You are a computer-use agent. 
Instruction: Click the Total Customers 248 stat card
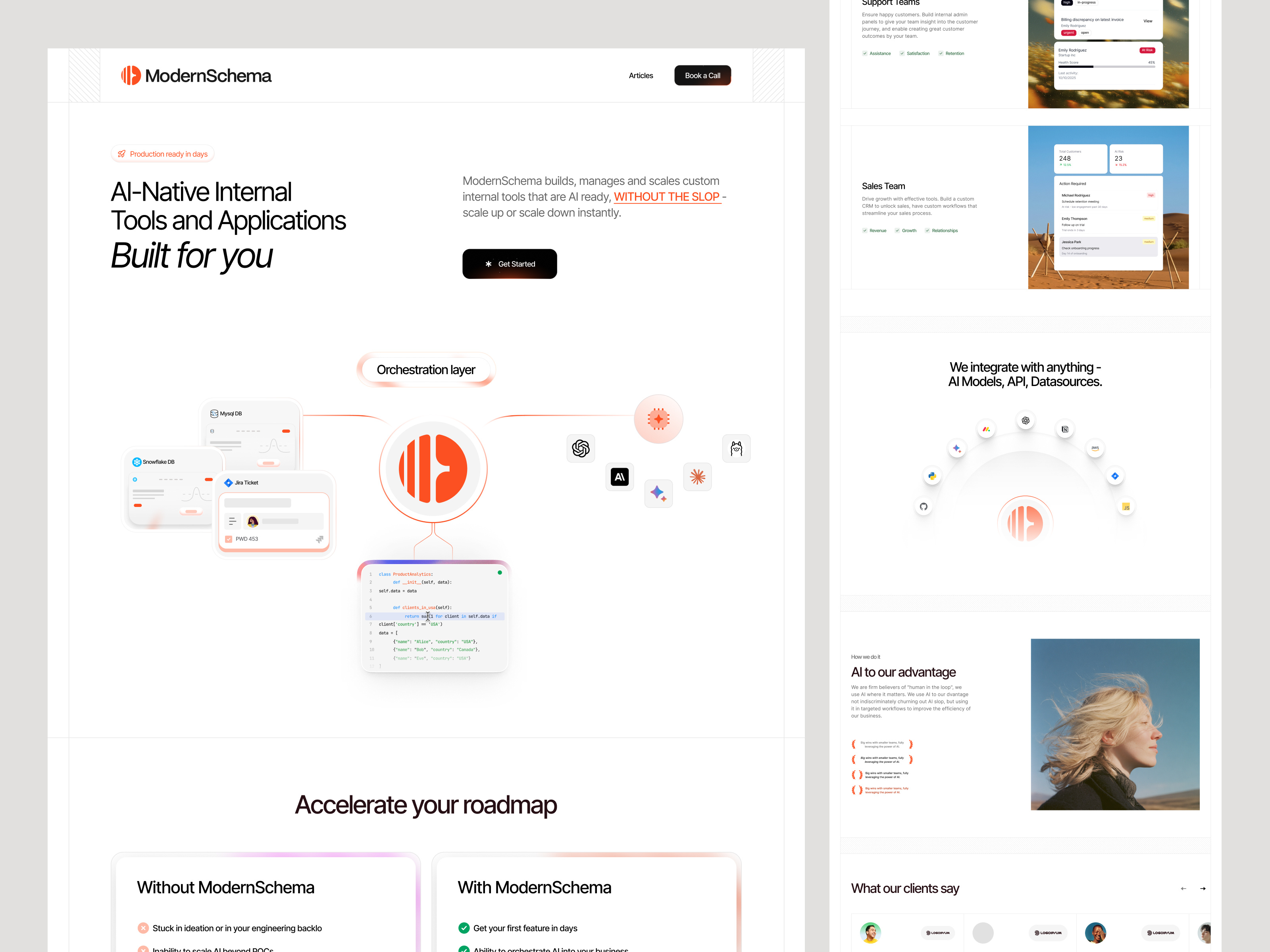1081,159
